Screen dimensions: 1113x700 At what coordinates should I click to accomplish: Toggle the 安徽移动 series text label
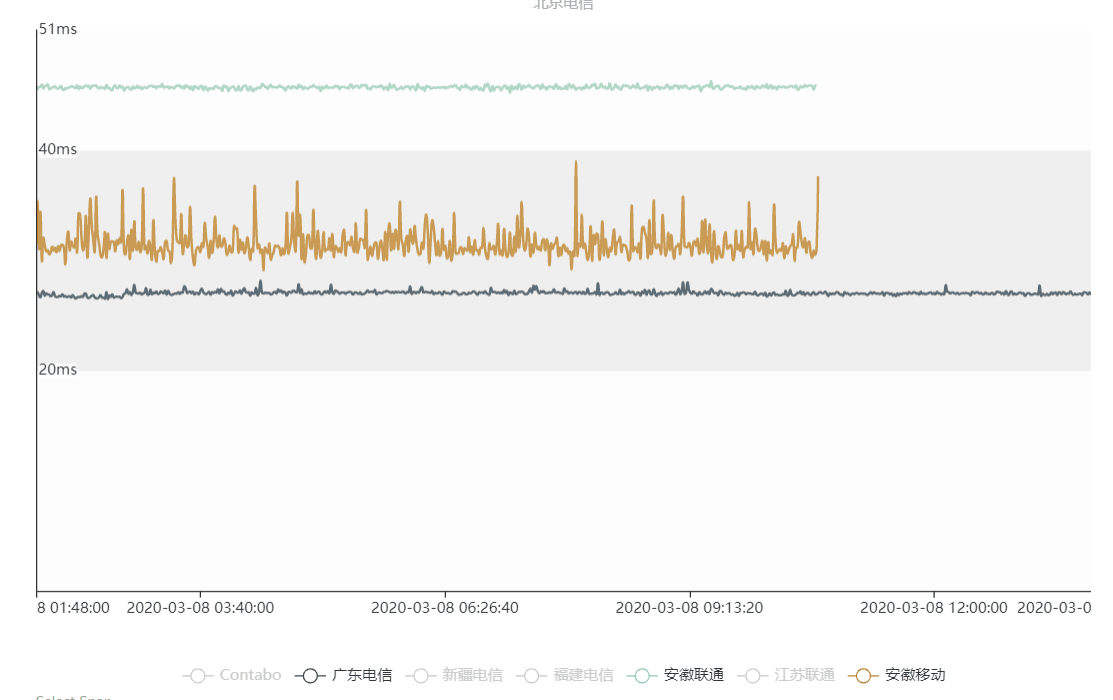[x=915, y=676]
